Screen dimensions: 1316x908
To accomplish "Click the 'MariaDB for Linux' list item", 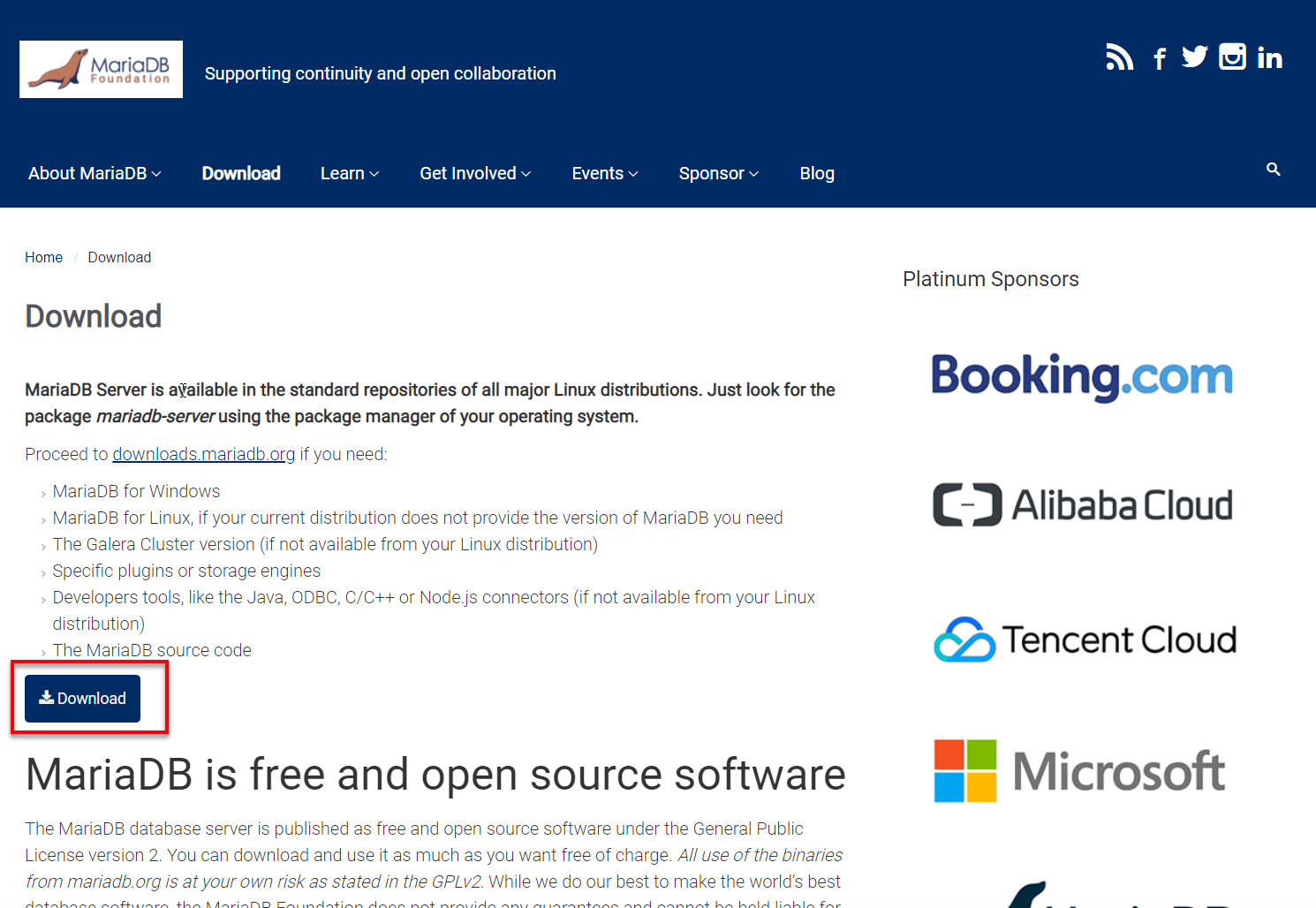I will [418, 518].
